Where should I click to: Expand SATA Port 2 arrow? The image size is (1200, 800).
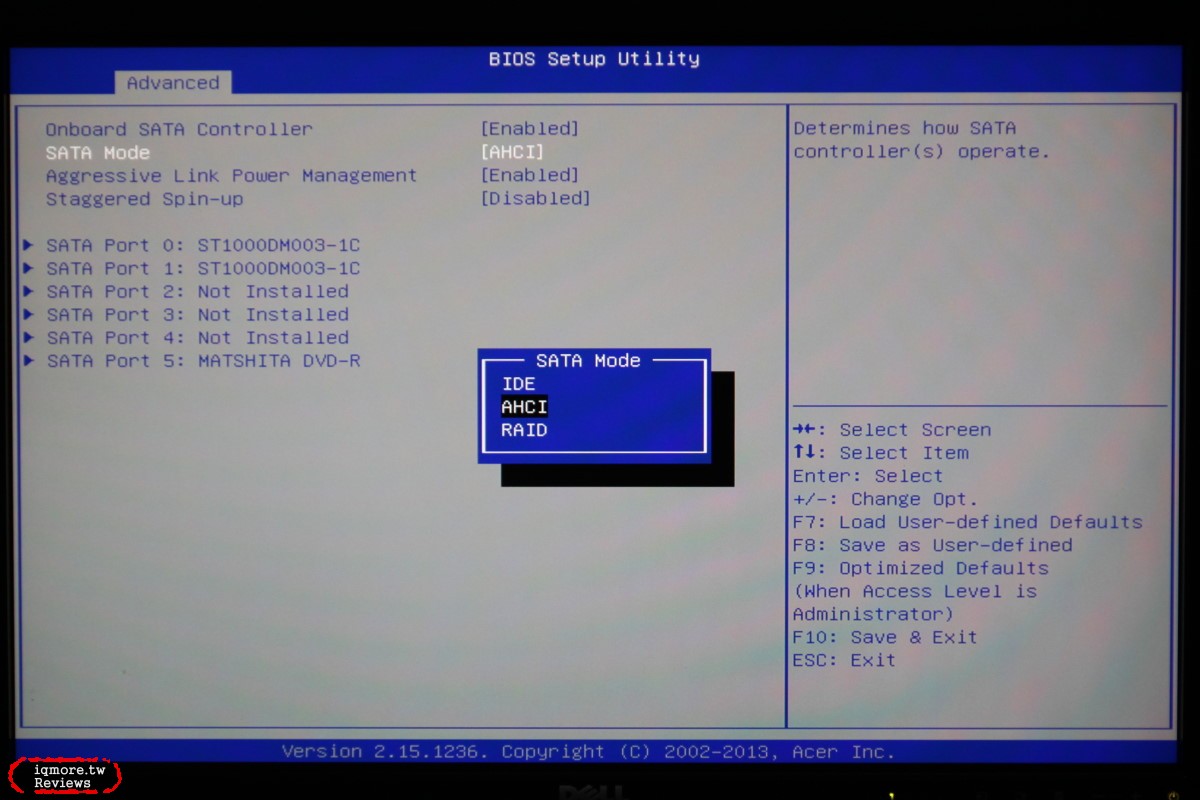point(28,291)
